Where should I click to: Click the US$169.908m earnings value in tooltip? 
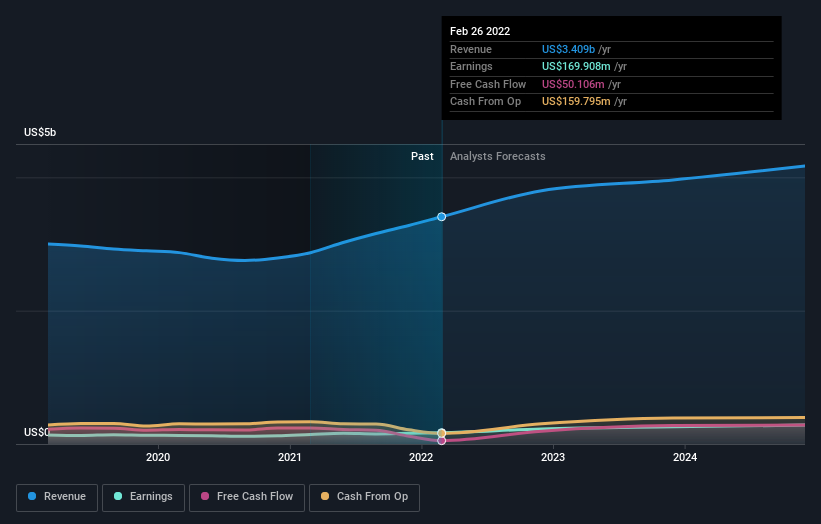(576, 66)
